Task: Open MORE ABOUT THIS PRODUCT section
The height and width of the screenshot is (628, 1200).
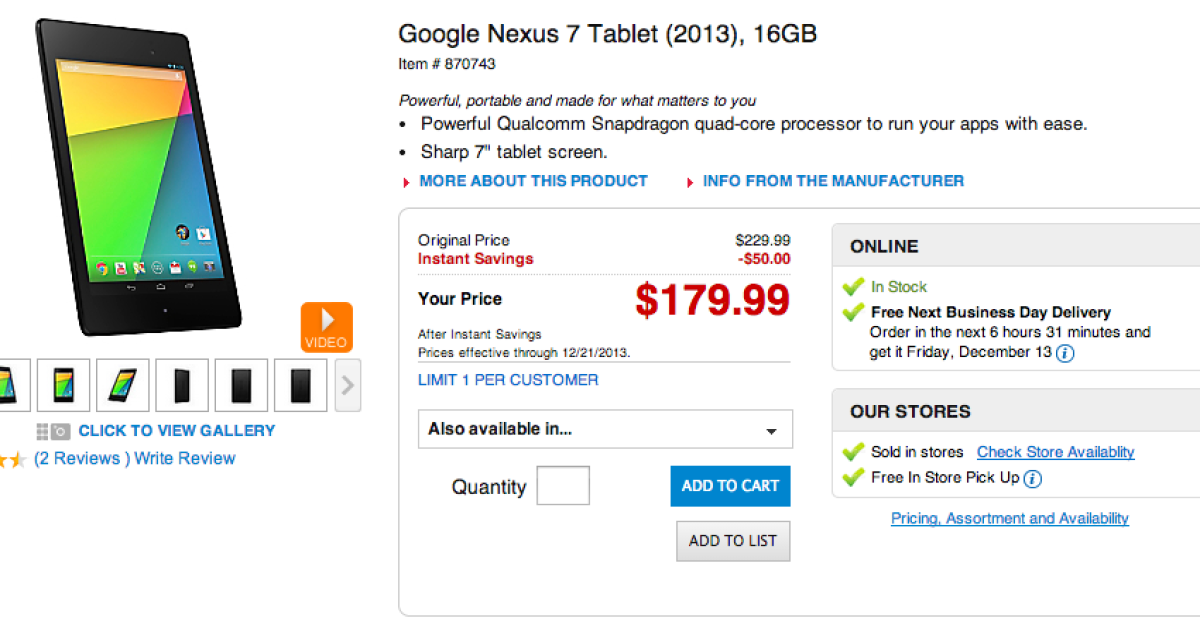Action: point(533,181)
